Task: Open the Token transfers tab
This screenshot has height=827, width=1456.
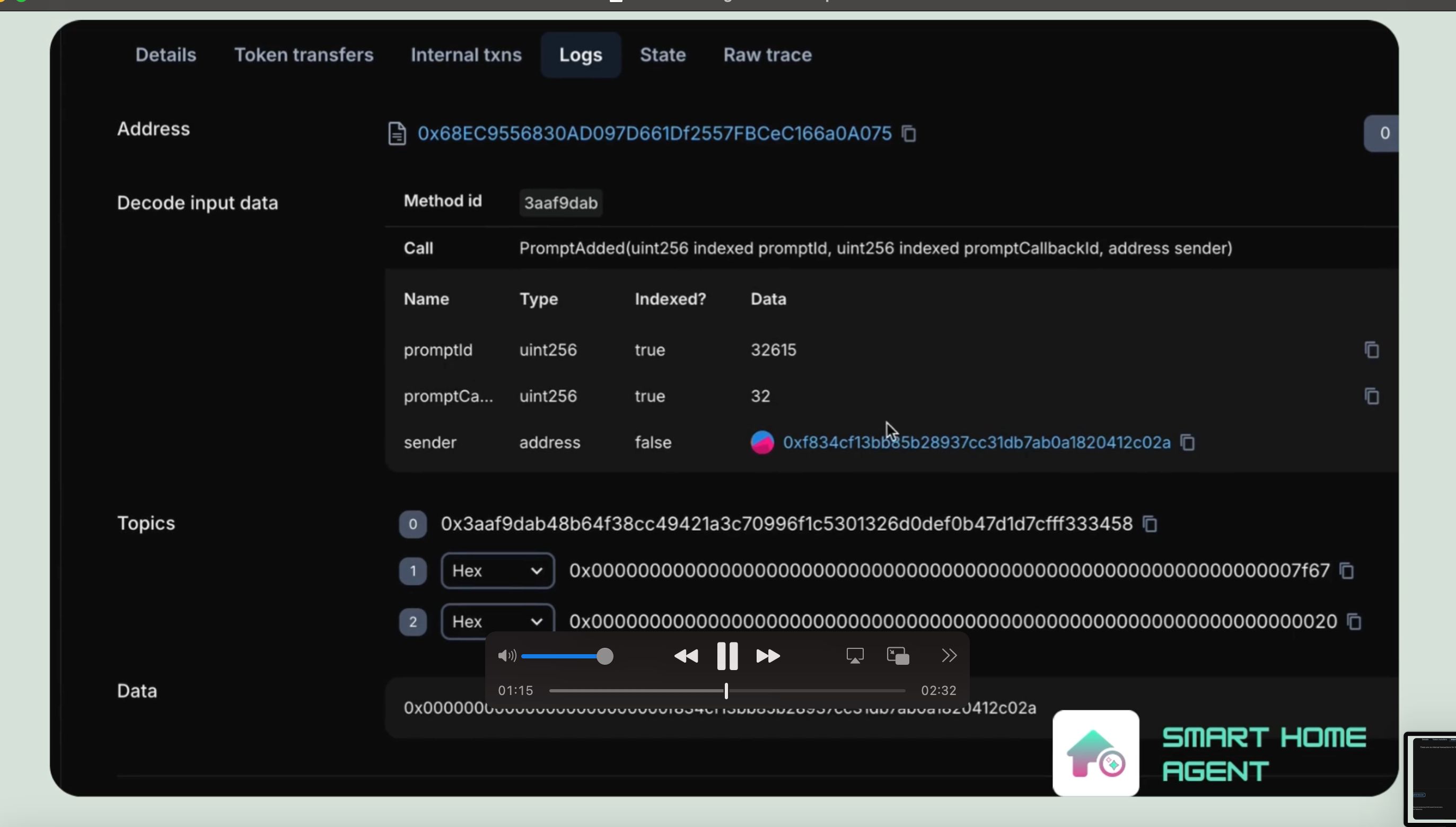Action: [x=304, y=55]
